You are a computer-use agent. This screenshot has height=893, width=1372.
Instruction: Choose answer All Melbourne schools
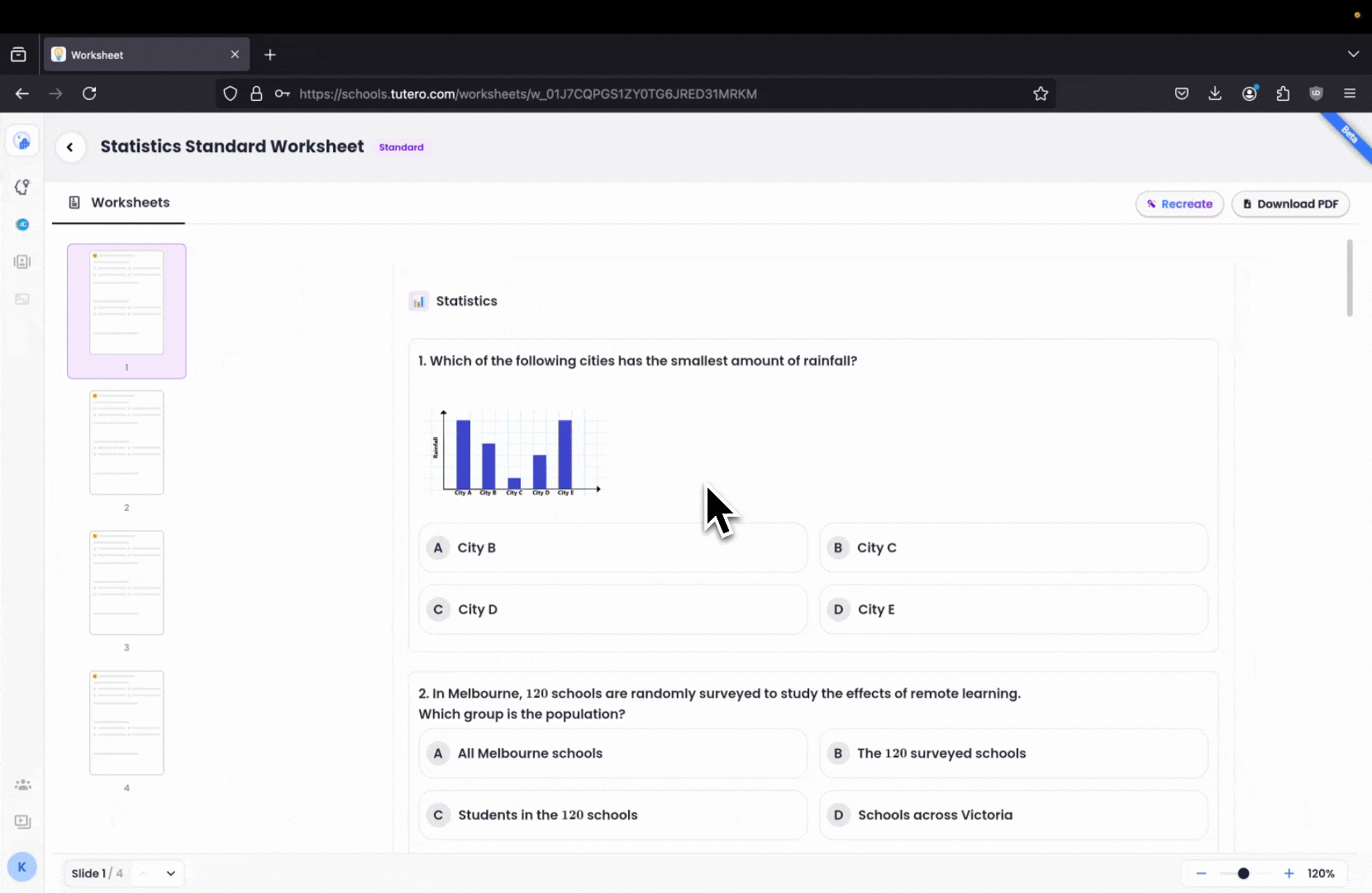click(612, 753)
